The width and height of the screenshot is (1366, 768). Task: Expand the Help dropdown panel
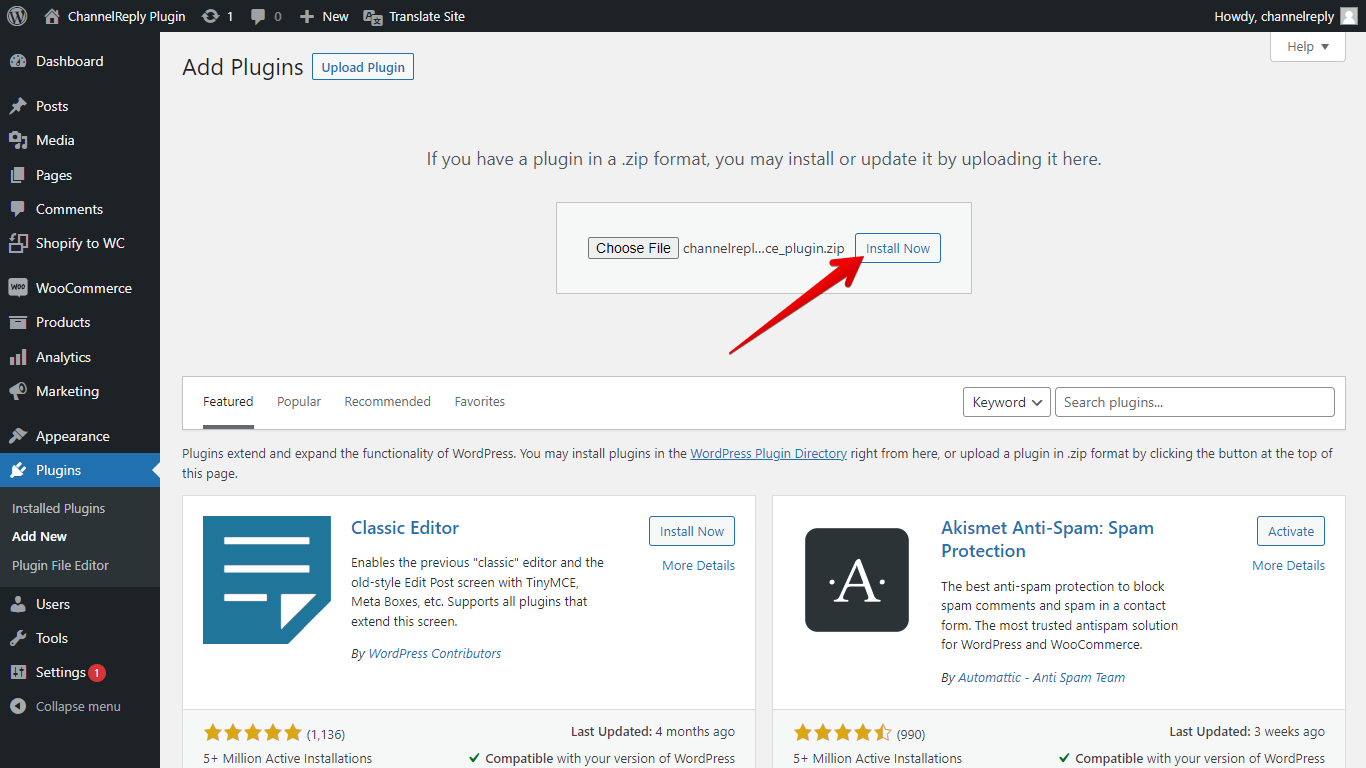[1308, 46]
